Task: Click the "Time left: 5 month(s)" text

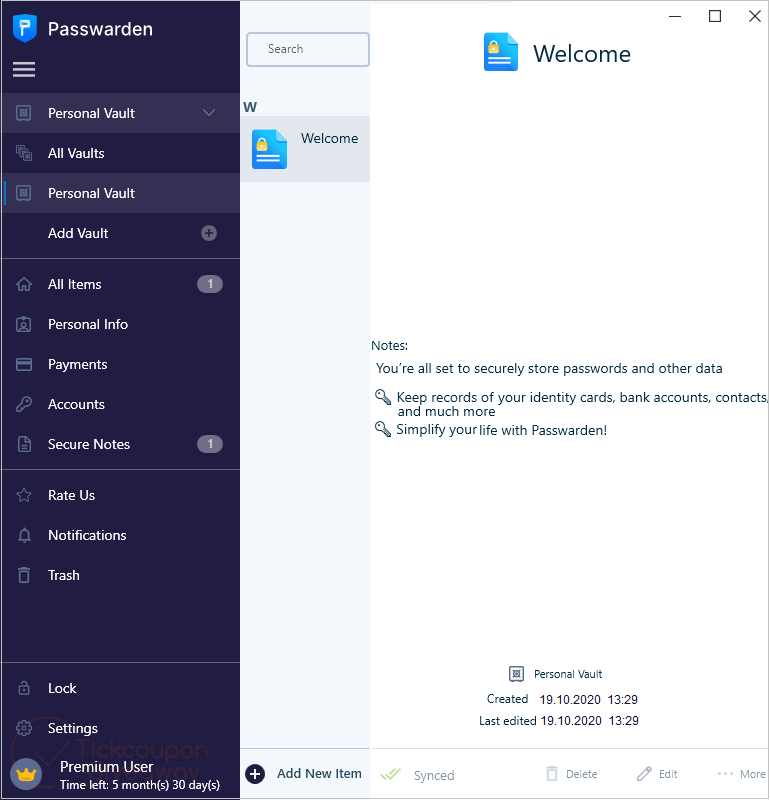Action: (x=140, y=785)
